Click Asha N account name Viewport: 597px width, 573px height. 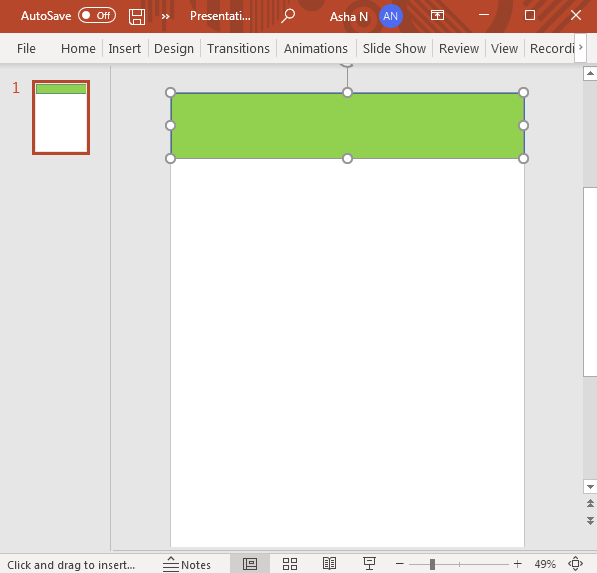348,16
